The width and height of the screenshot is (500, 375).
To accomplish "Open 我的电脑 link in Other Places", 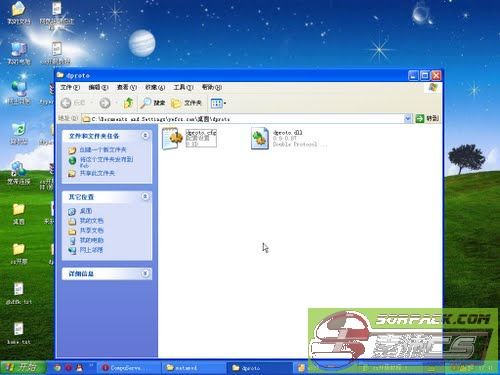I will [91, 240].
